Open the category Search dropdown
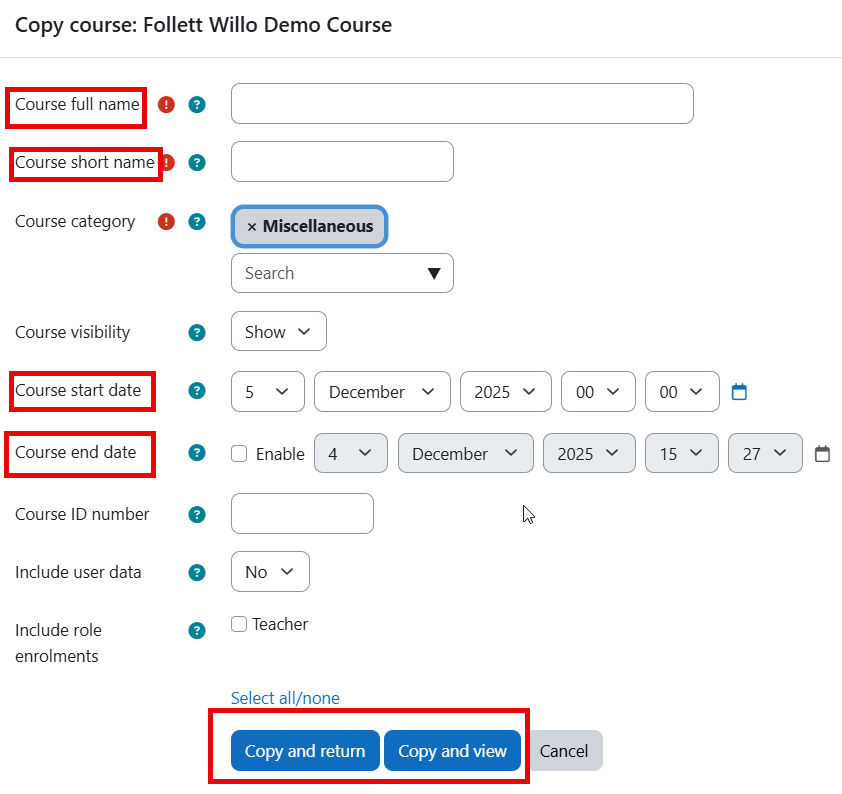 click(342, 273)
